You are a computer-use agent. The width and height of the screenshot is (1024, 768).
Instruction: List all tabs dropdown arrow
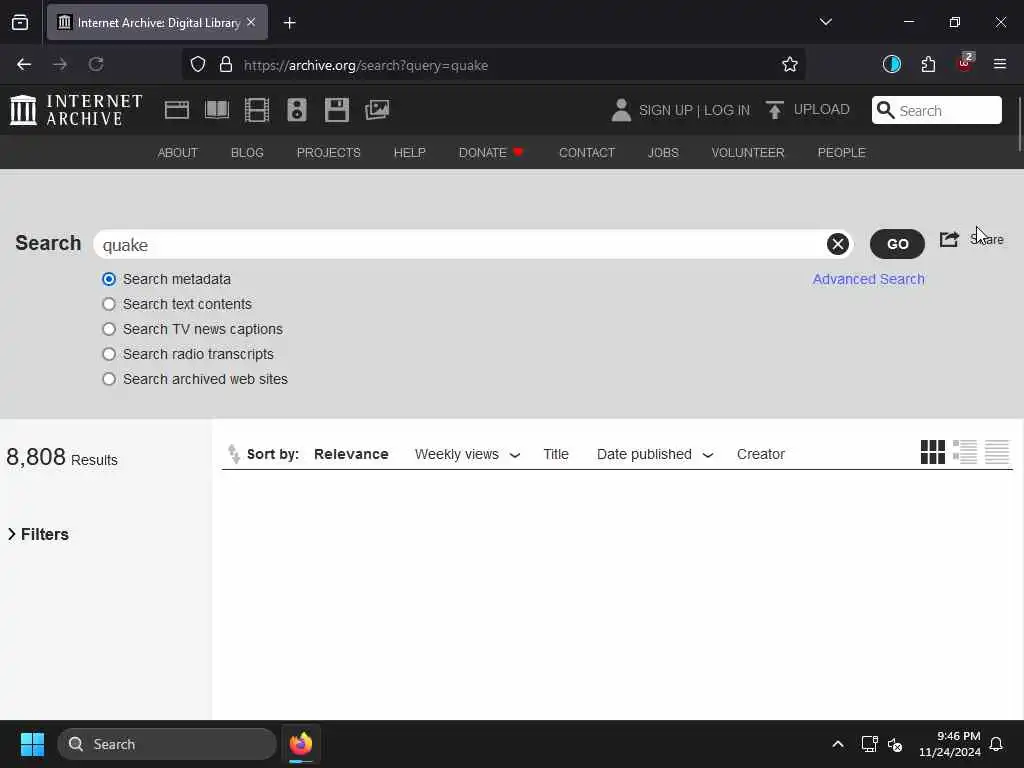click(825, 22)
